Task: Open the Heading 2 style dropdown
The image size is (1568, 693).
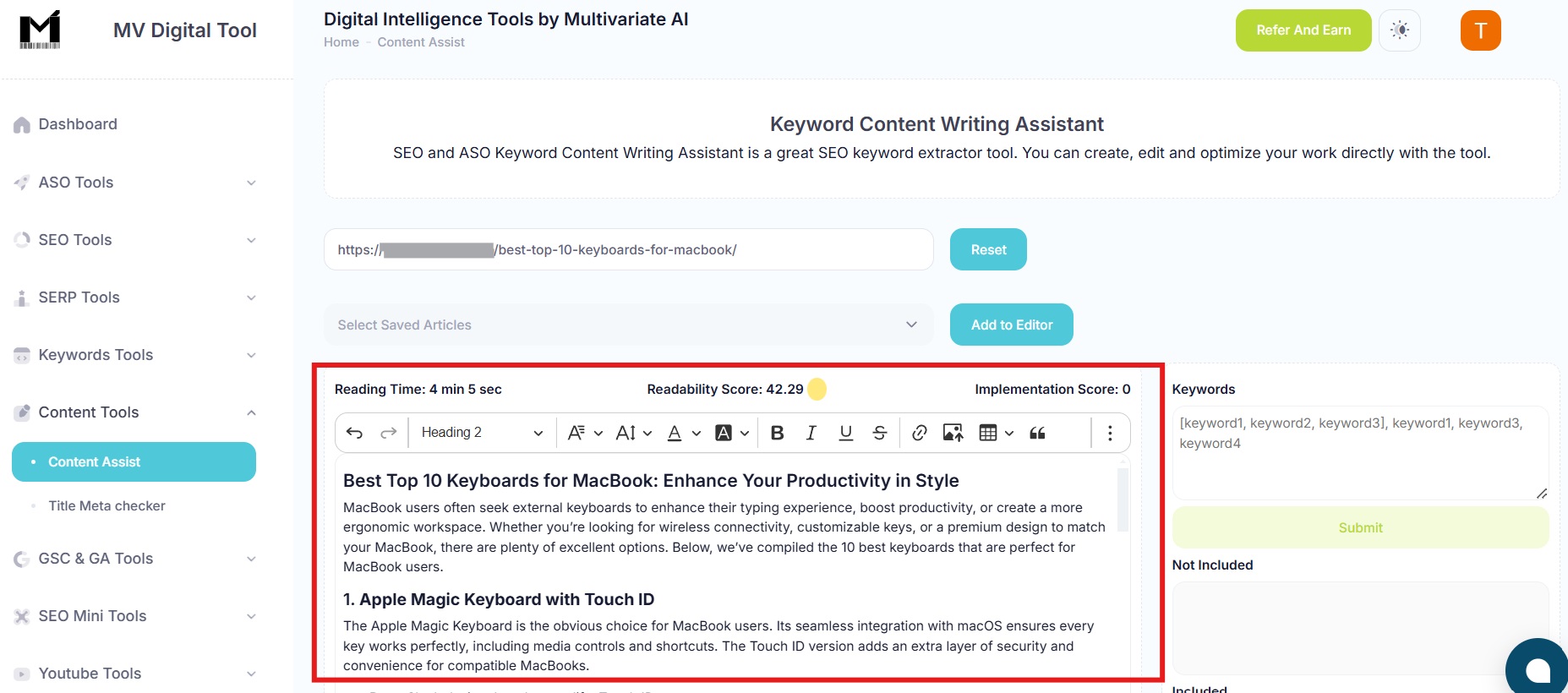Action: point(482,433)
